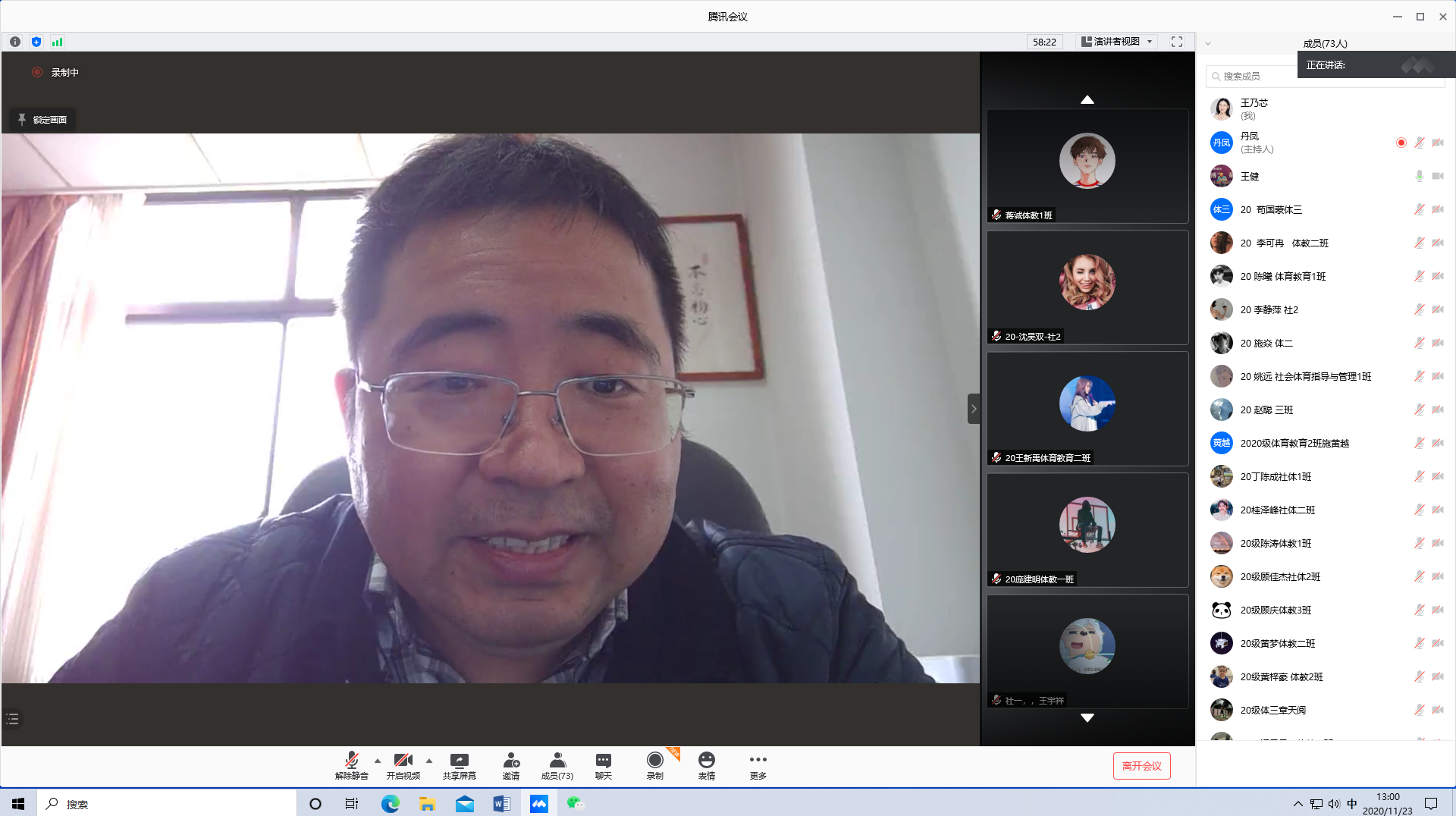Select member 20级黄梓豪 体教2班
Viewport: 1456px width, 816px height.
coord(1326,676)
